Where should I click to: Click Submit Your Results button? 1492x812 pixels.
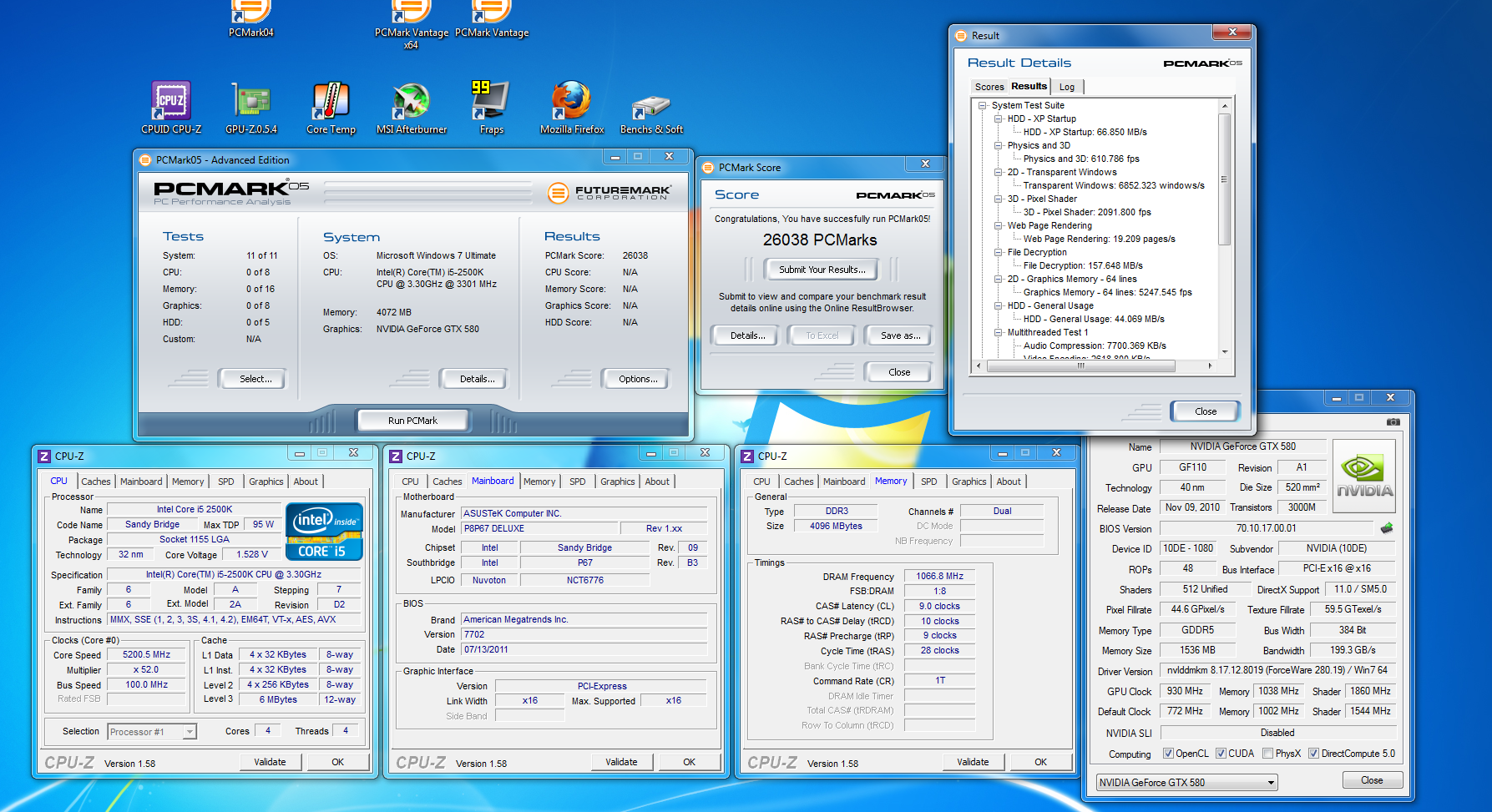(x=822, y=270)
